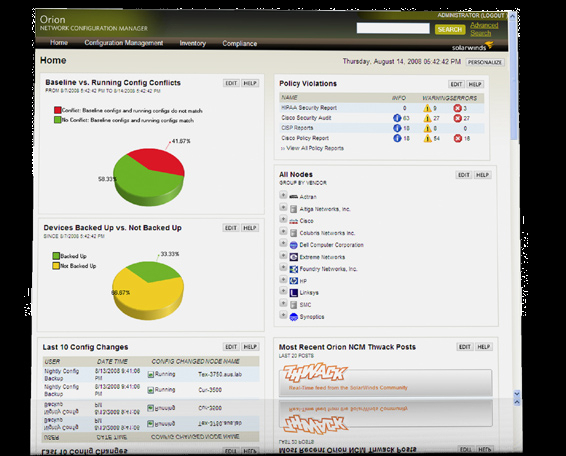Click info icon in Cisco Policy Report row
This screenshot has width=566, height=456.
pyautogui.click(x=397, y=138)
